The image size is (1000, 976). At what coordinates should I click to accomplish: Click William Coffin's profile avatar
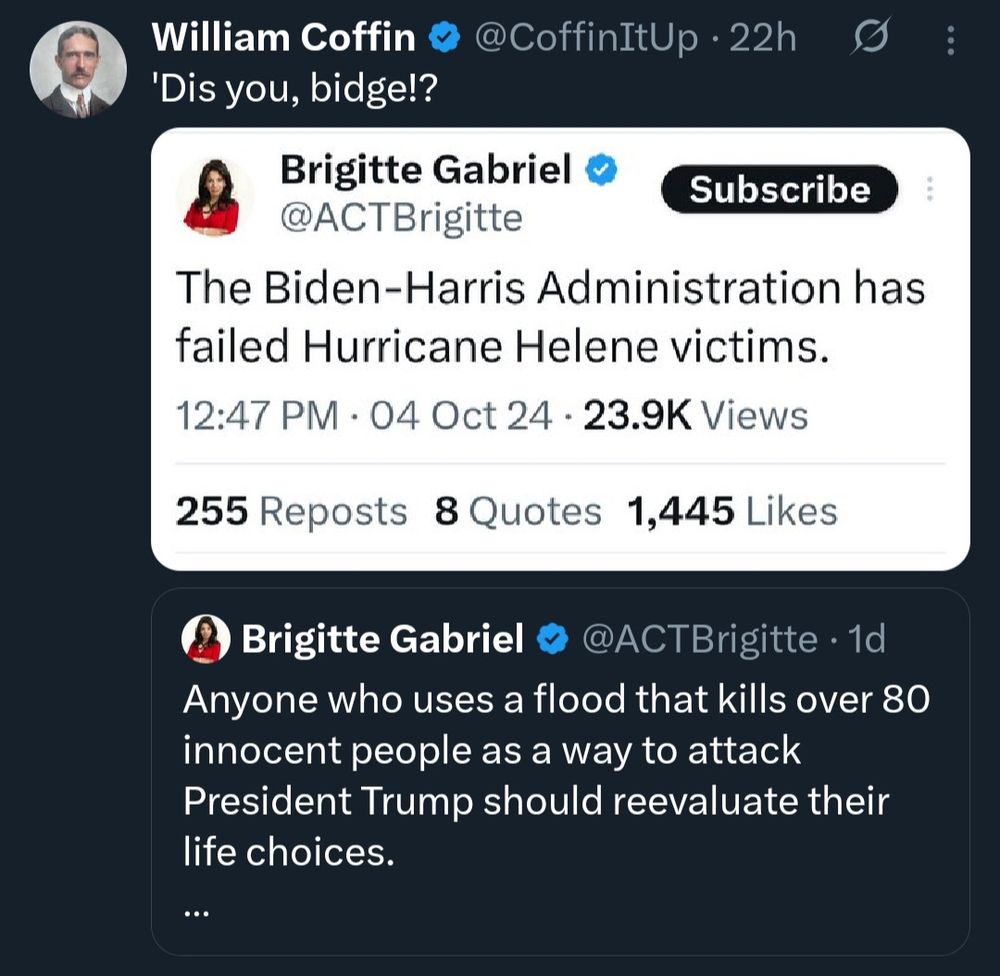[77, 69]
